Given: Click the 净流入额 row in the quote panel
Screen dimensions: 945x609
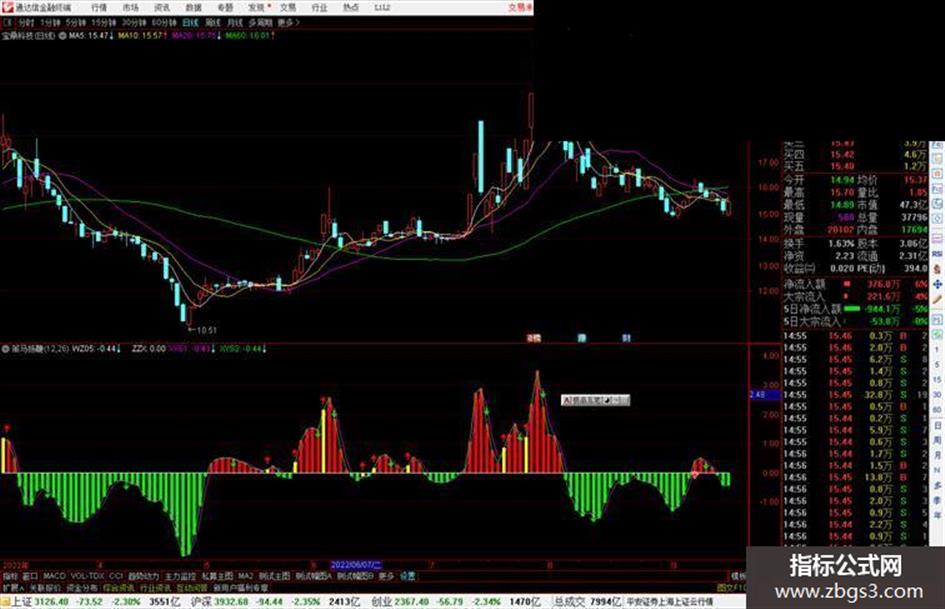Looking at the screenshot, I should click(856, 283).
